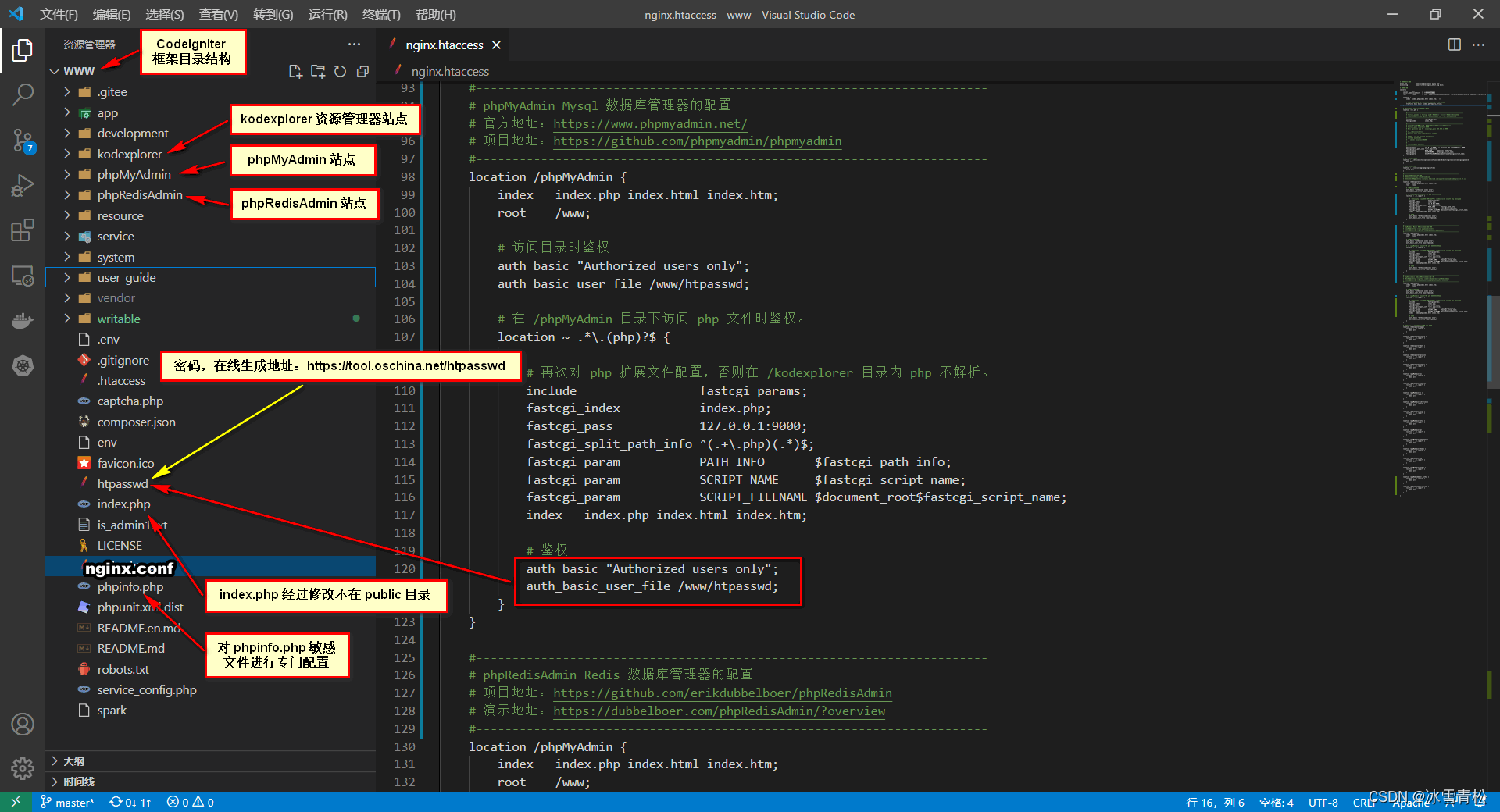
Task: Select the nginx.htaccess editor tab
Action: (x=444, y=45)
